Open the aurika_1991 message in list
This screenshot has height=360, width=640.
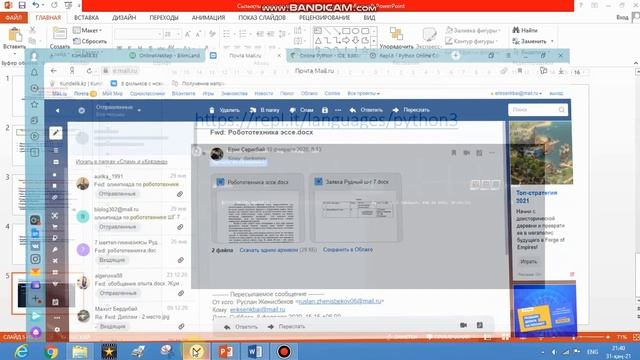(132, 185)
